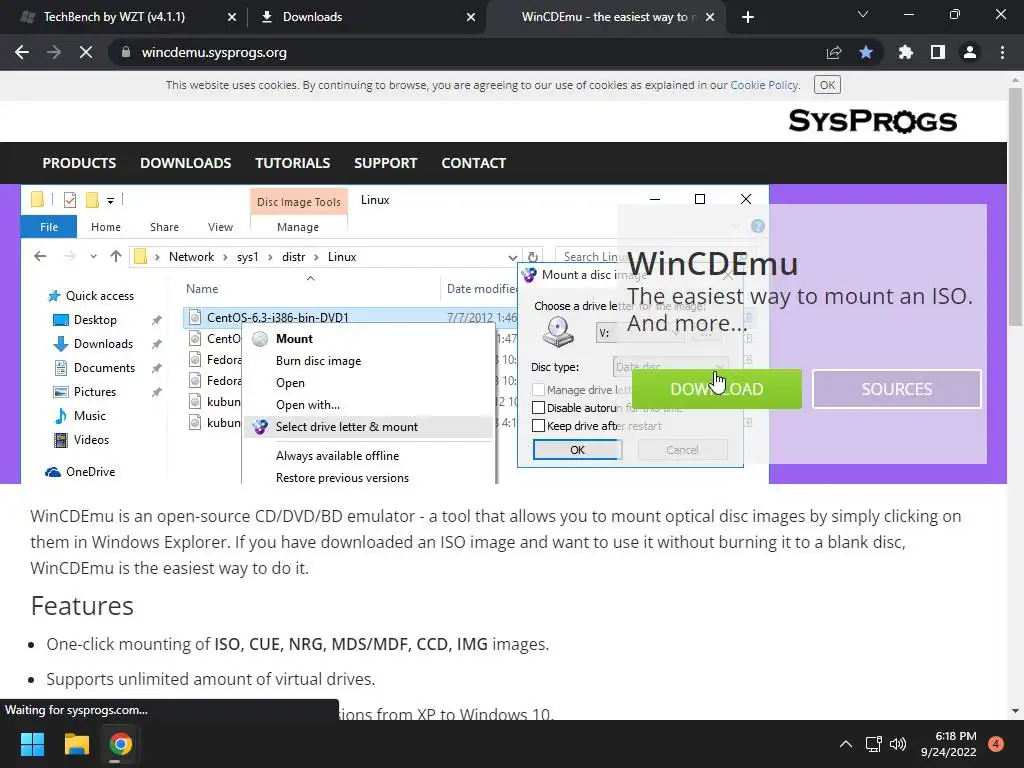Click Disable autorun checkbox in the image
The image size is (1024, 768).
point(538,408)
